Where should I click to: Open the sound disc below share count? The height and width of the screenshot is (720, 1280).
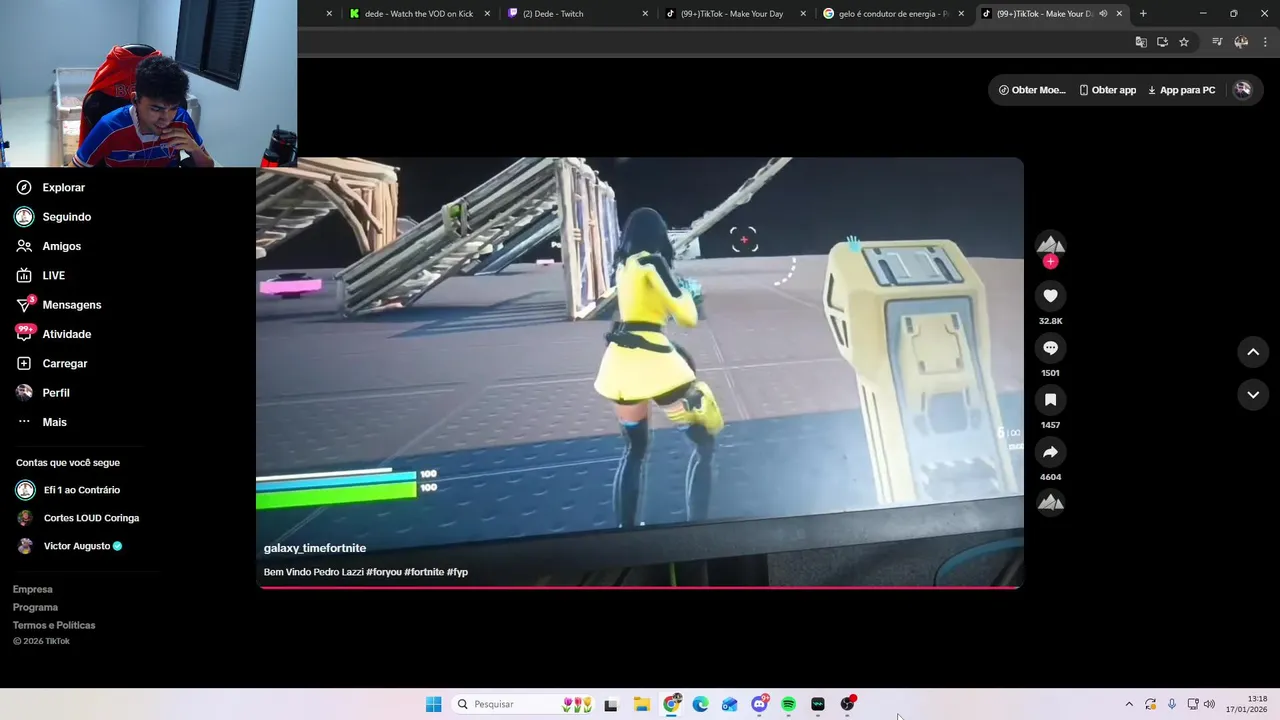pyautogui.click(x=1050, y=503)
